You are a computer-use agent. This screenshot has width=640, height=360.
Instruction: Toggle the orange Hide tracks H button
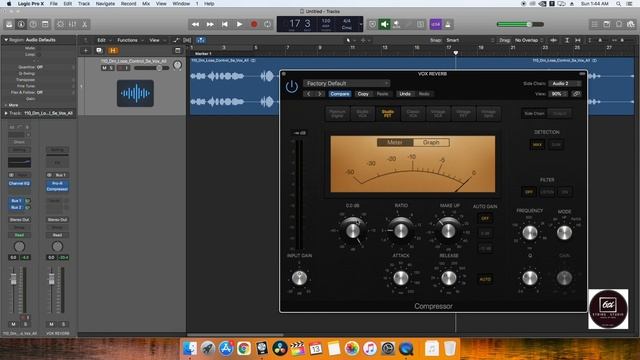tap(113, 51)
